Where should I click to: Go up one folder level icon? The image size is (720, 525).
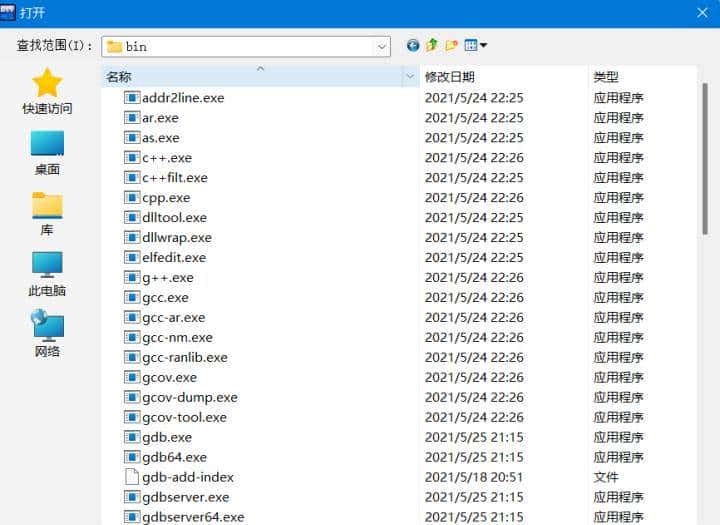pos(432,45)
